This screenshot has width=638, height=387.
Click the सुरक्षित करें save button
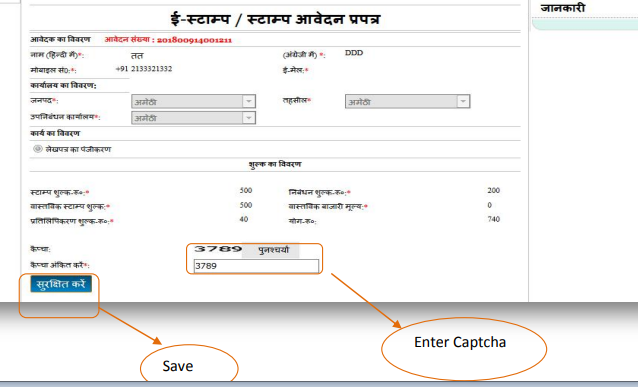point(61,284)
